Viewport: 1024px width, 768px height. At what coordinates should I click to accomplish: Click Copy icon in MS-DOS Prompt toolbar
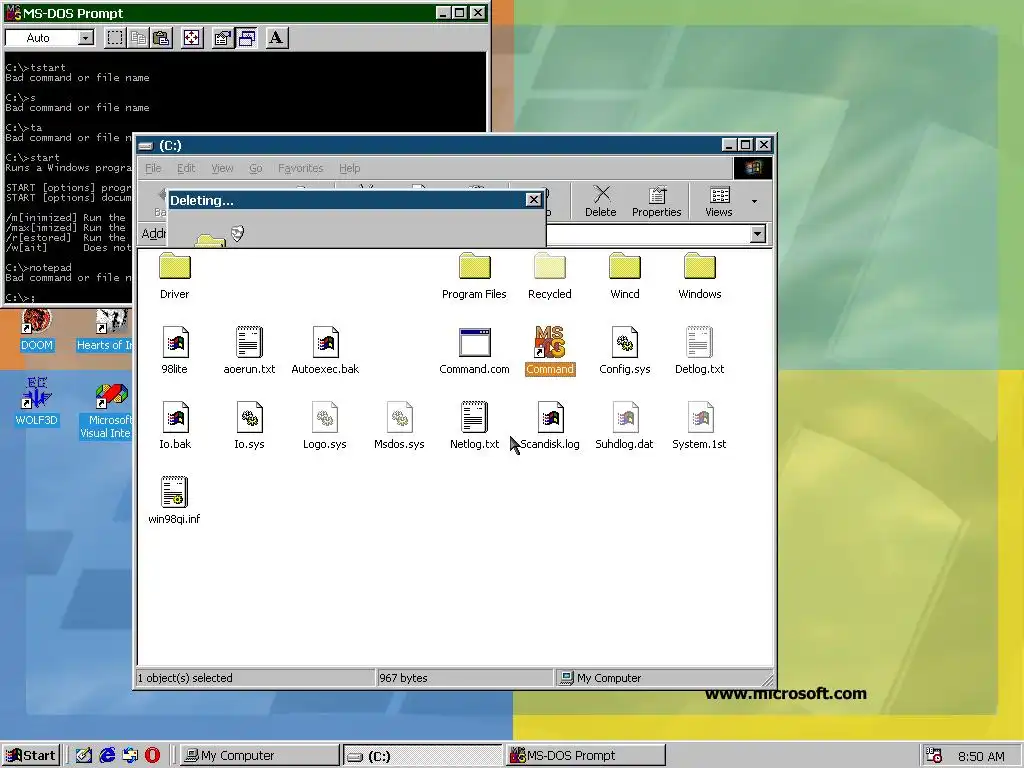[x=138, y=38]
